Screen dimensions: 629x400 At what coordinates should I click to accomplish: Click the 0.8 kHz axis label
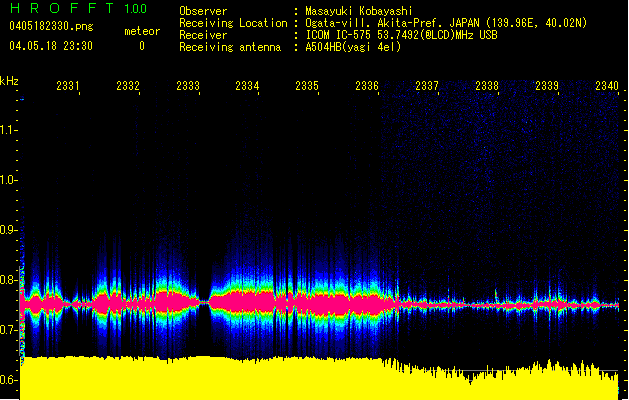7,280
